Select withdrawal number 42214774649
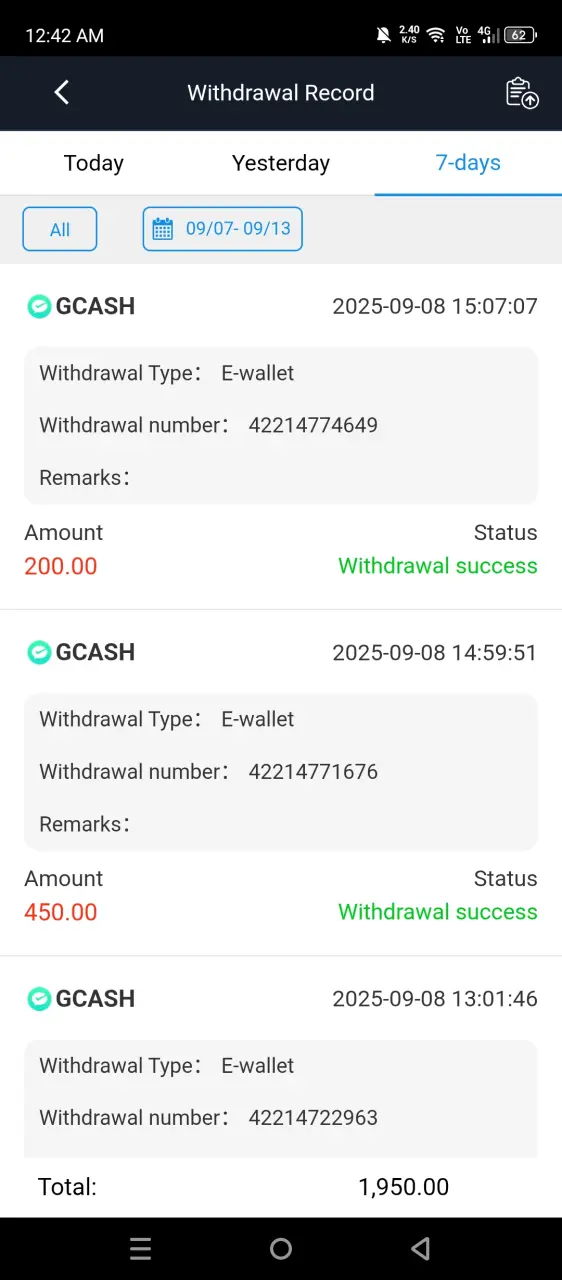 [313, 425]
